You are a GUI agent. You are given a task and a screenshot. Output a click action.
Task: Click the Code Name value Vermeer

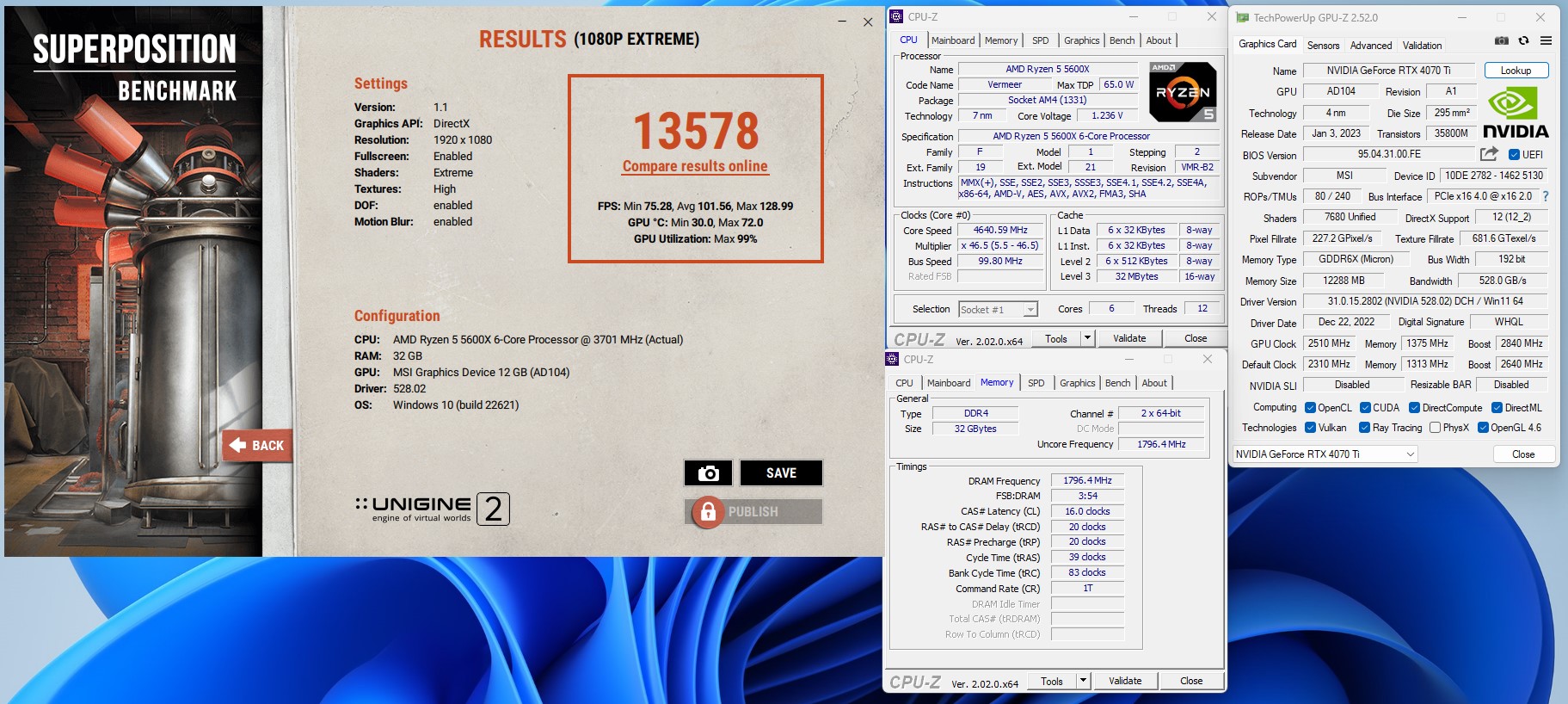coord(1005,84)
